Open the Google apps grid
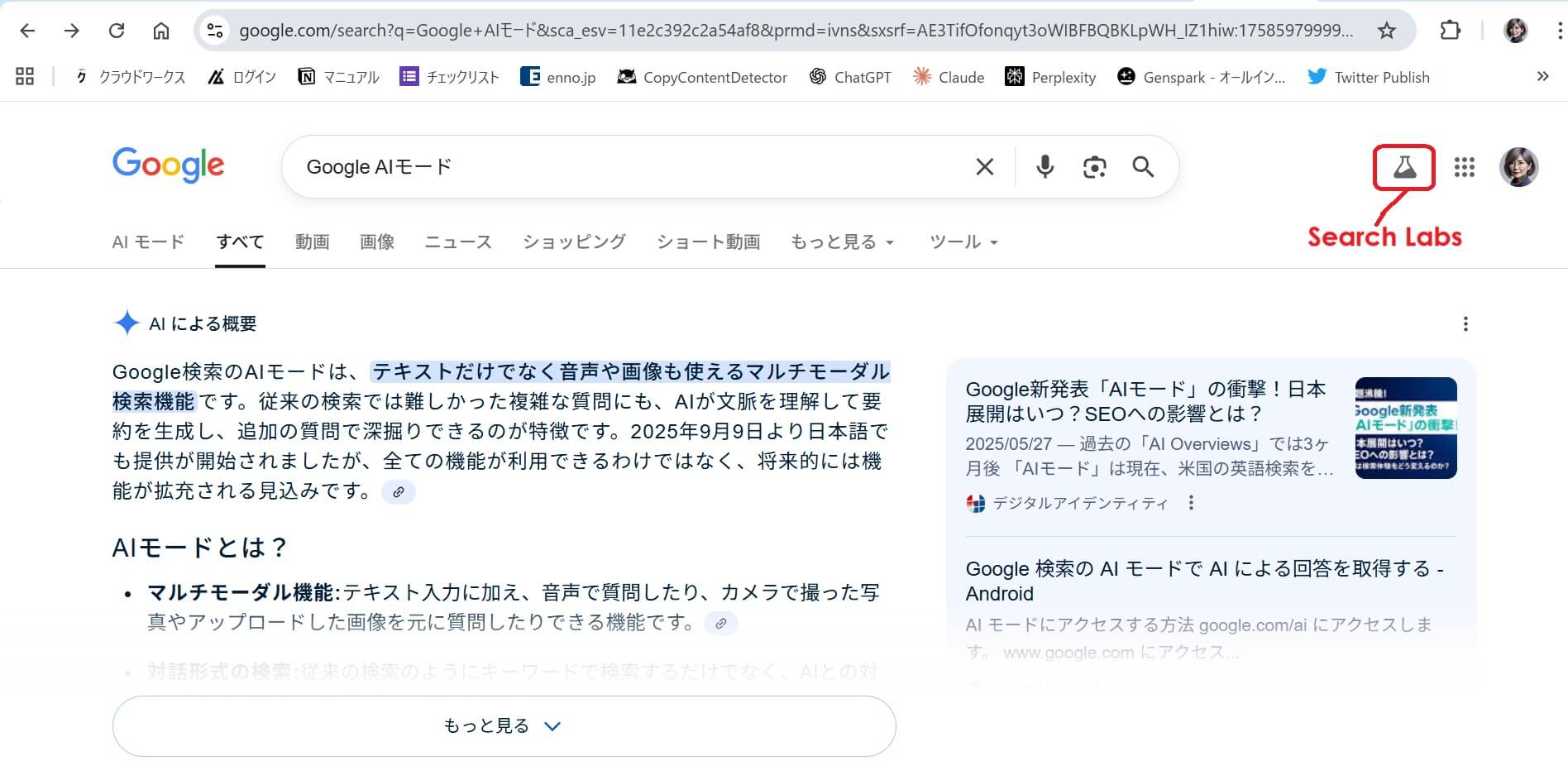1568x780 pixels. [1464, 168]
